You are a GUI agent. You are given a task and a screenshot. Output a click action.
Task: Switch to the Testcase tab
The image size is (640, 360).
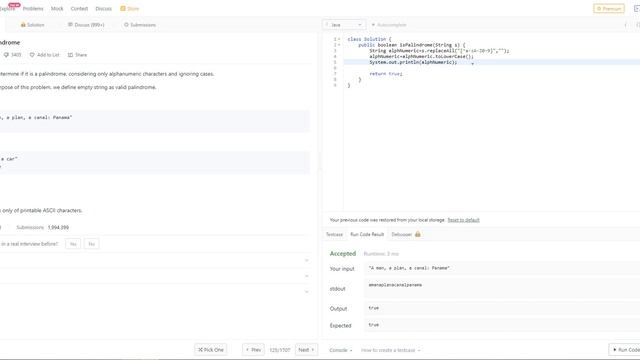(x=334, y=234)
